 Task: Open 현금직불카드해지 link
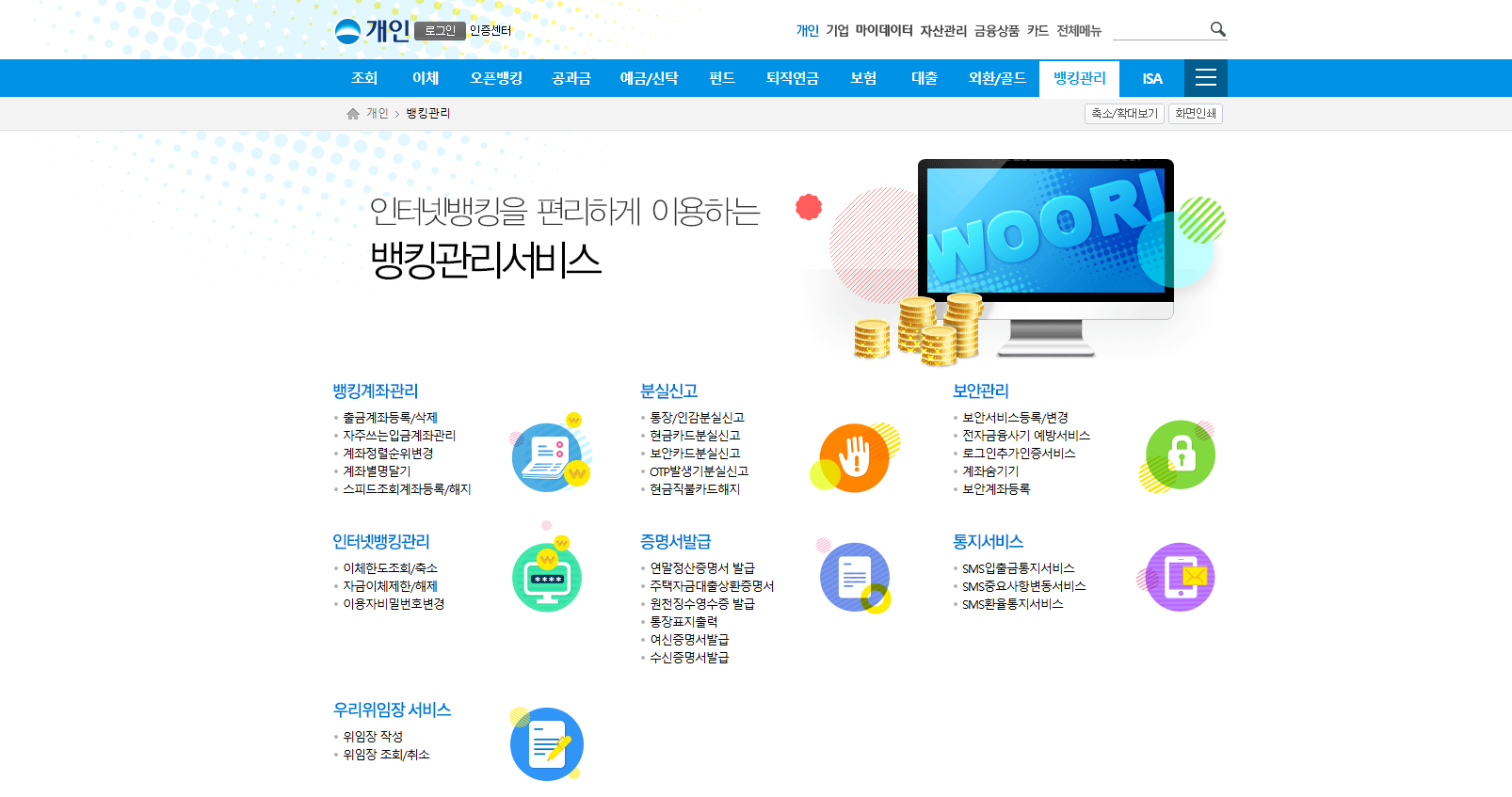(695, 489)
